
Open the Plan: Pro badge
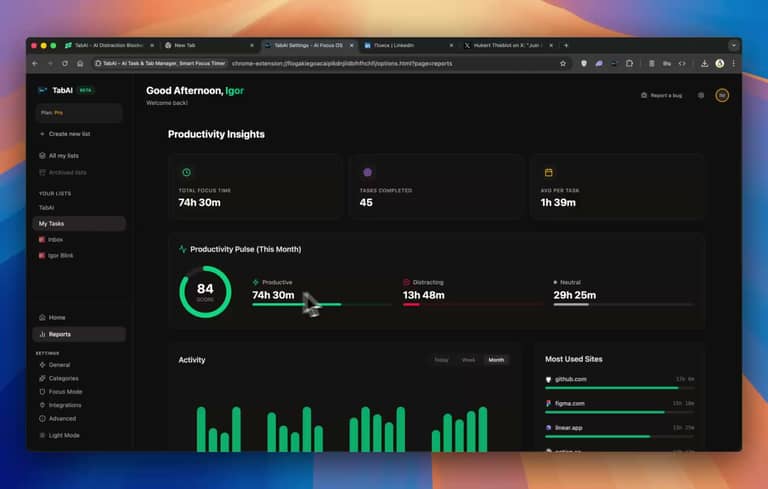tap(79, 113)
